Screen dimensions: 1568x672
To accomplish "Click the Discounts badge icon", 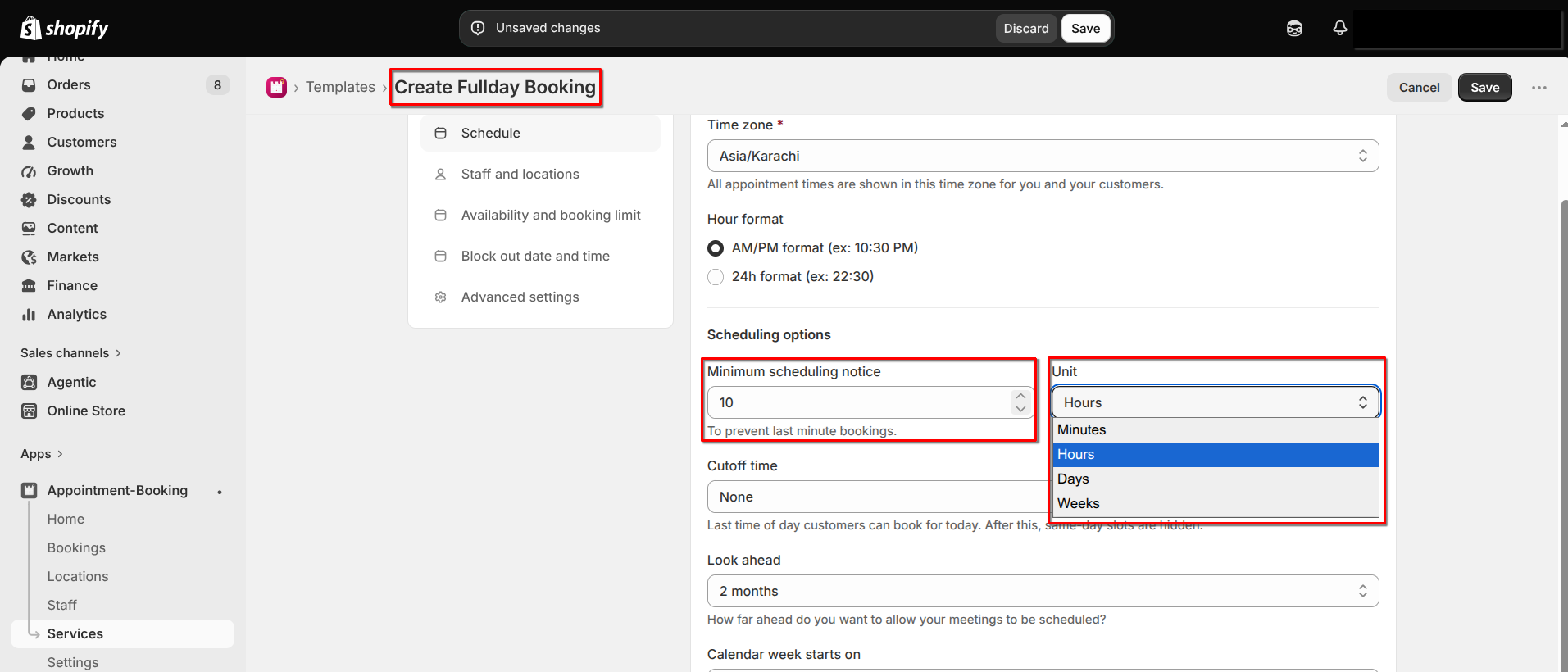I will click(x=29, y=200).
